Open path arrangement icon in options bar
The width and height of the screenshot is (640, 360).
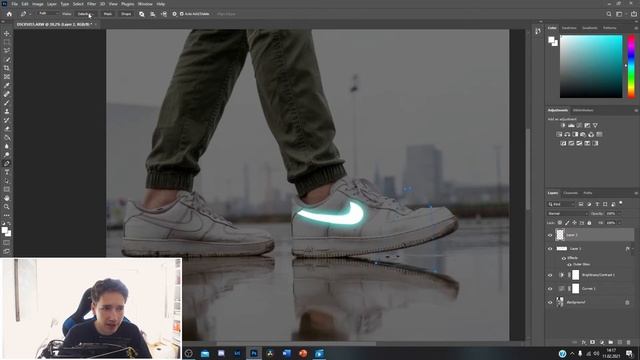click(x=164, y=14)
